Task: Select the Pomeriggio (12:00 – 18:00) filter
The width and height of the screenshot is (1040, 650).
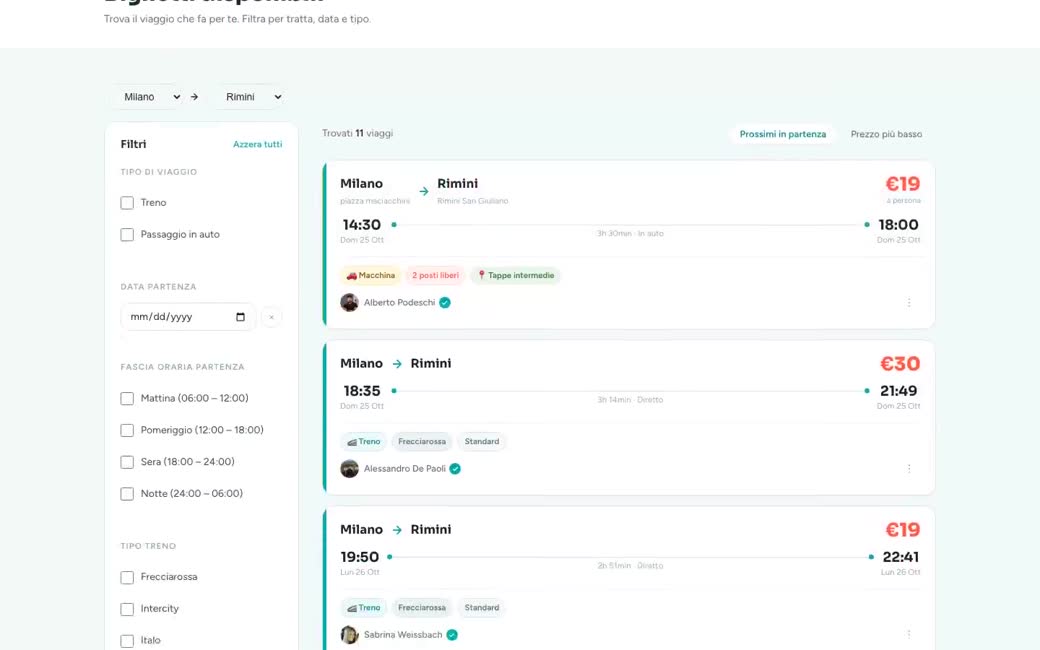Action: pos(127,430)
